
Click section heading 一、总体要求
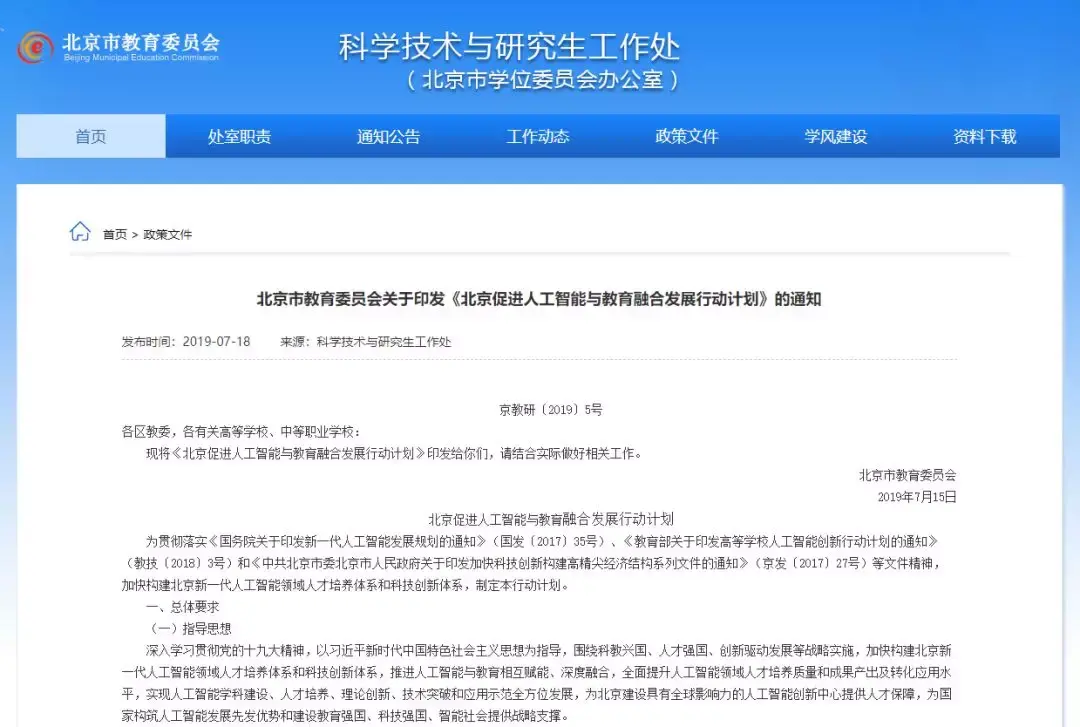pos(183,607)
